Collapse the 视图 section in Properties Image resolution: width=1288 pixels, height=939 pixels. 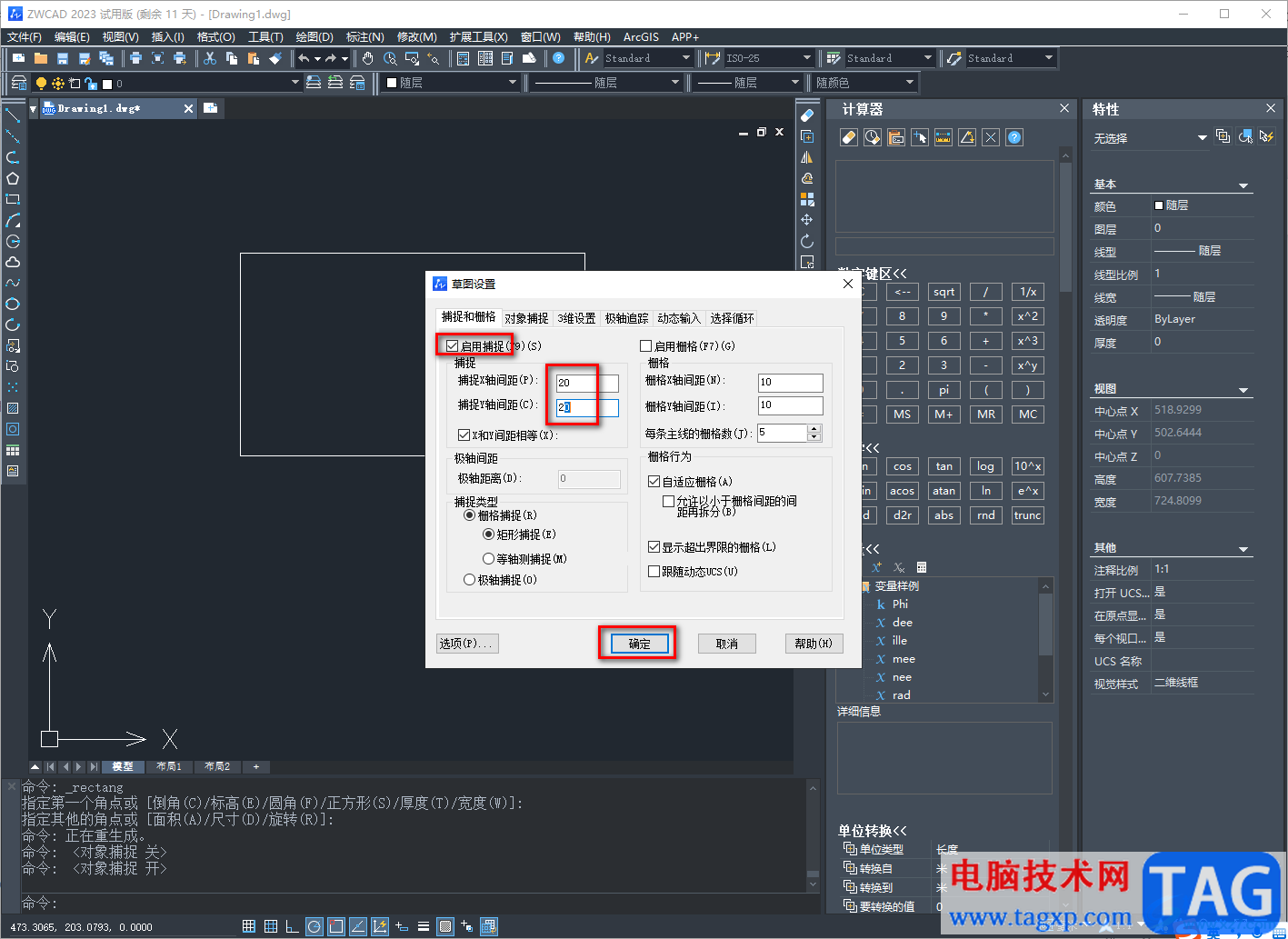tap(1243, 390)
